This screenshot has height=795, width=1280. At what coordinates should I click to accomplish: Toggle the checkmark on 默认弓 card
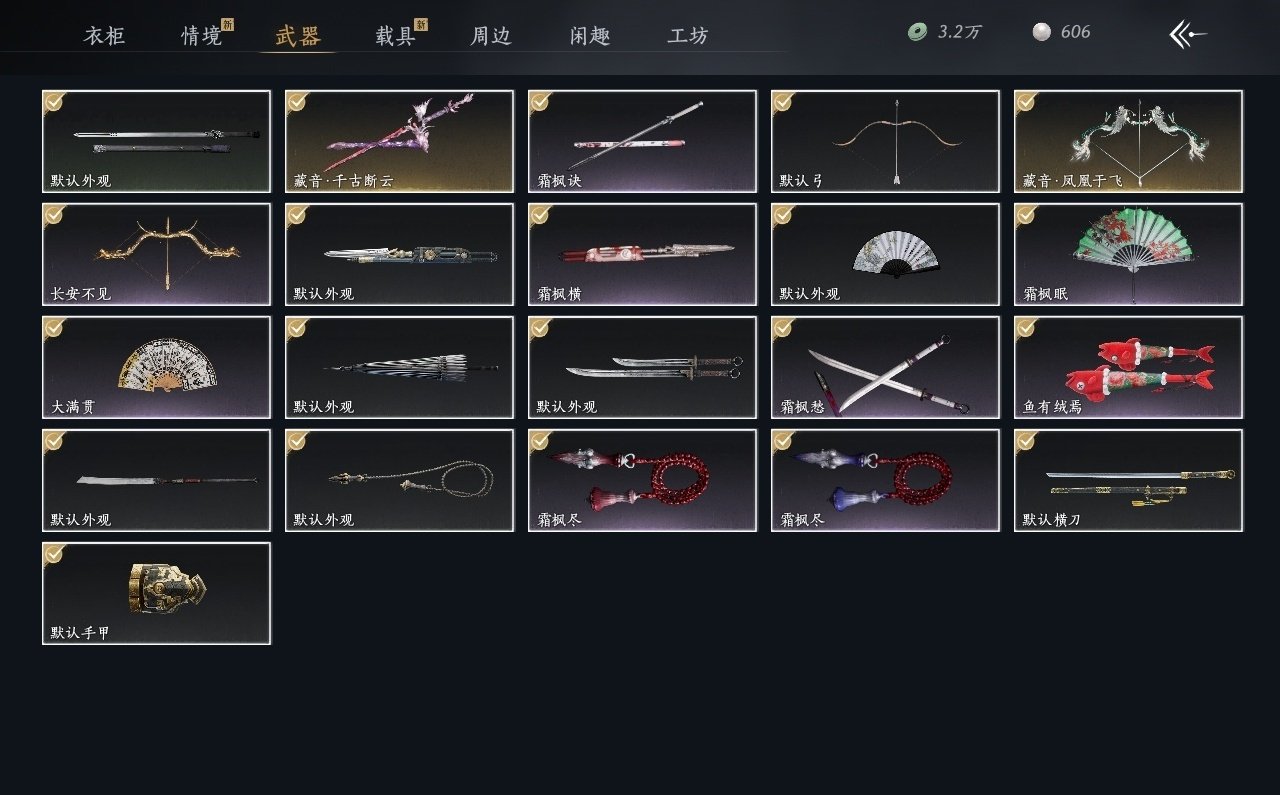[783, 101]
